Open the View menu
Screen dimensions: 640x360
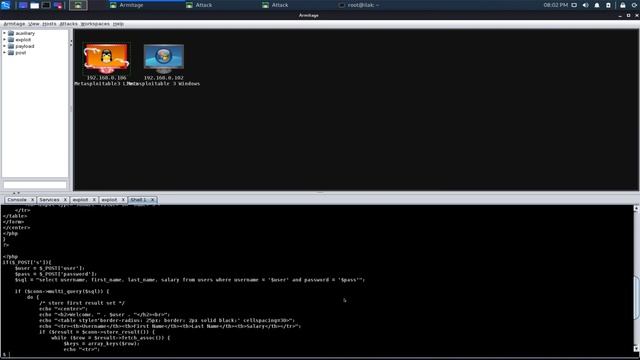[34, 24]
